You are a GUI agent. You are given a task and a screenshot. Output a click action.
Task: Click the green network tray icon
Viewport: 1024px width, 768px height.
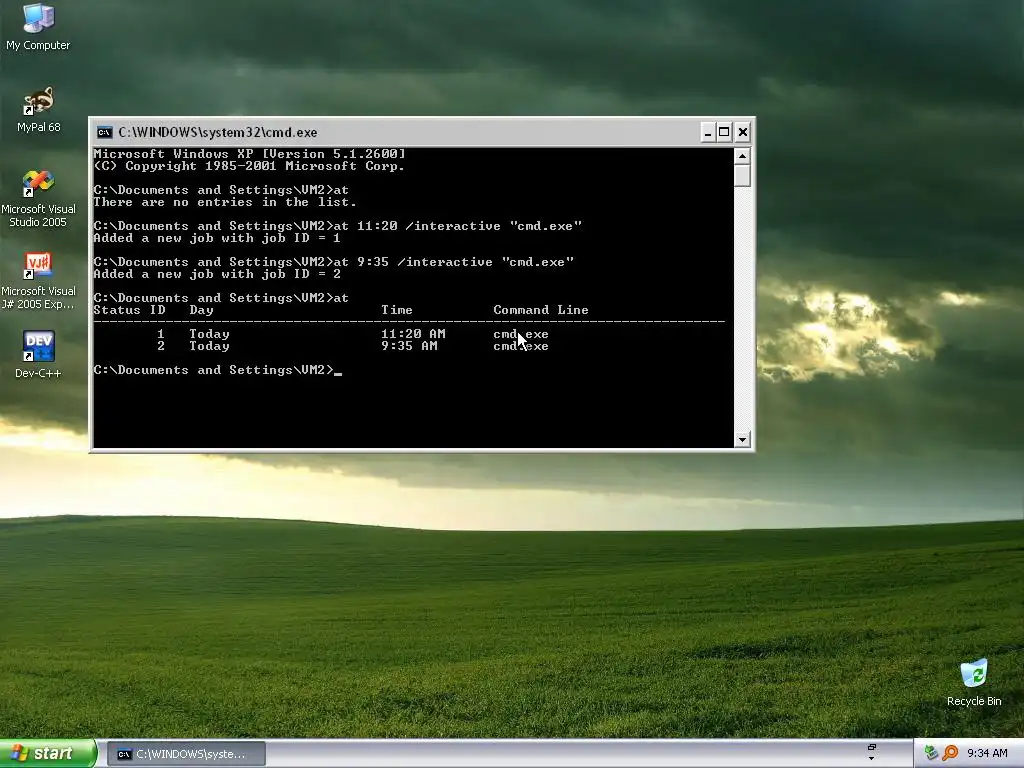click(x=931, y=754)
